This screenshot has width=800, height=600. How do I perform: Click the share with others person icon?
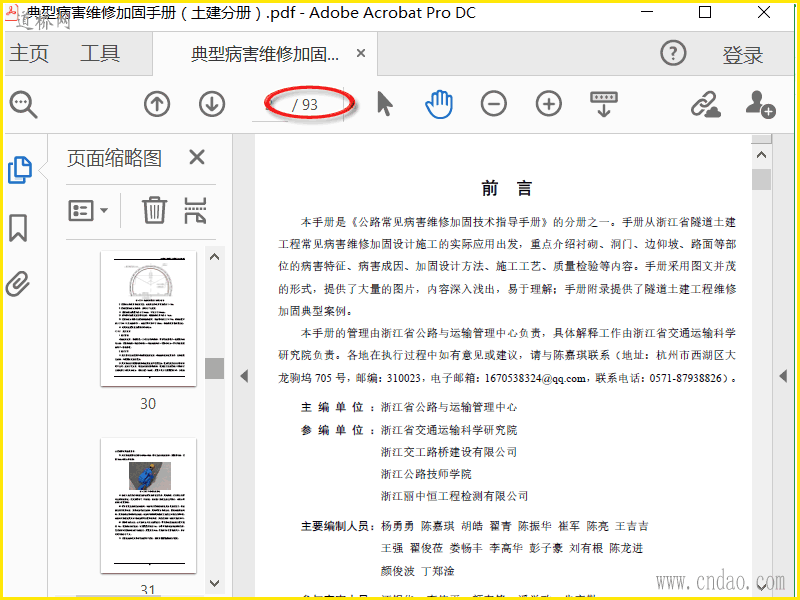tap(760, 105)
